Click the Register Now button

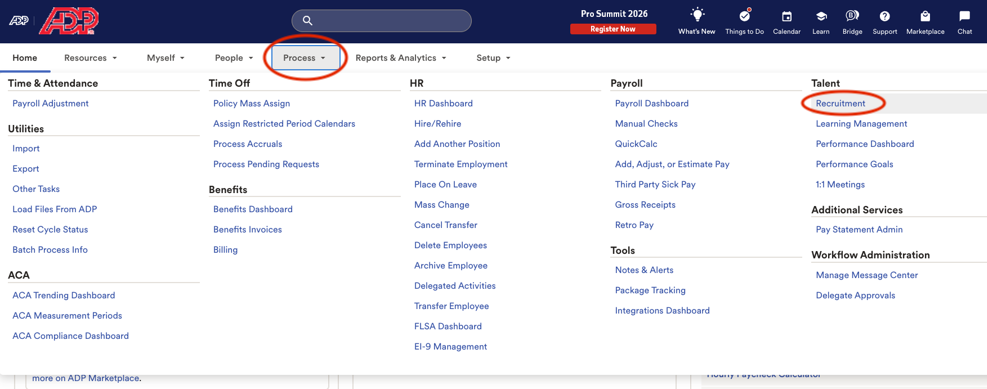pyautogui.click(x=613, y=29)
